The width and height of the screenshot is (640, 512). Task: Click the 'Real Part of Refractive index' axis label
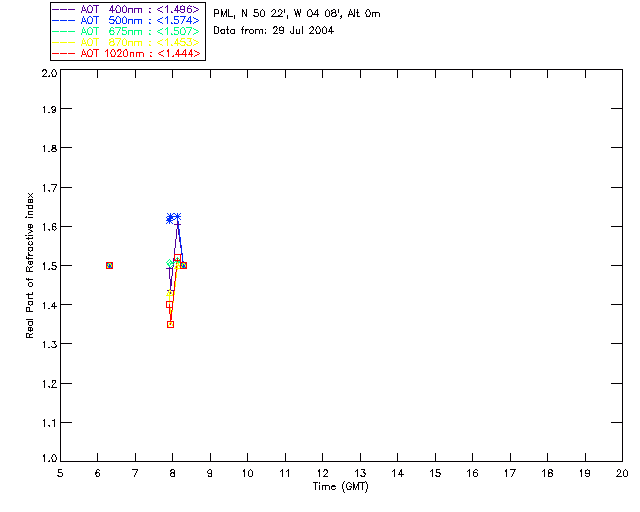pos(29,265)
